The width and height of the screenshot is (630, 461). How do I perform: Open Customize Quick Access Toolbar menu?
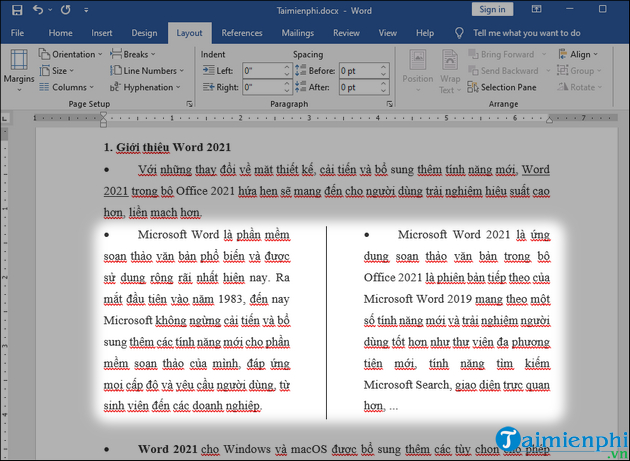[86, 10]
